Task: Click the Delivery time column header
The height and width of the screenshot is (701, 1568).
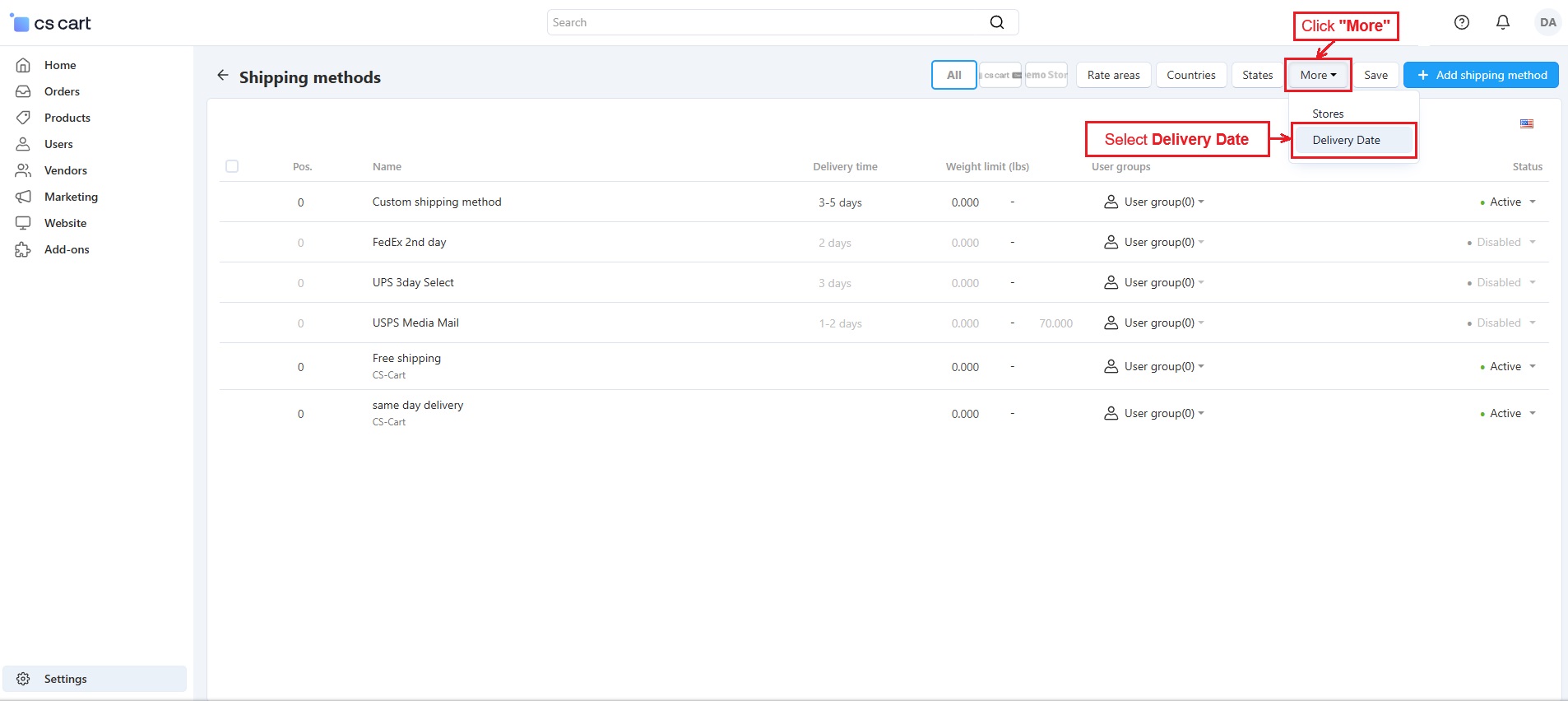Action: (845, 166)
